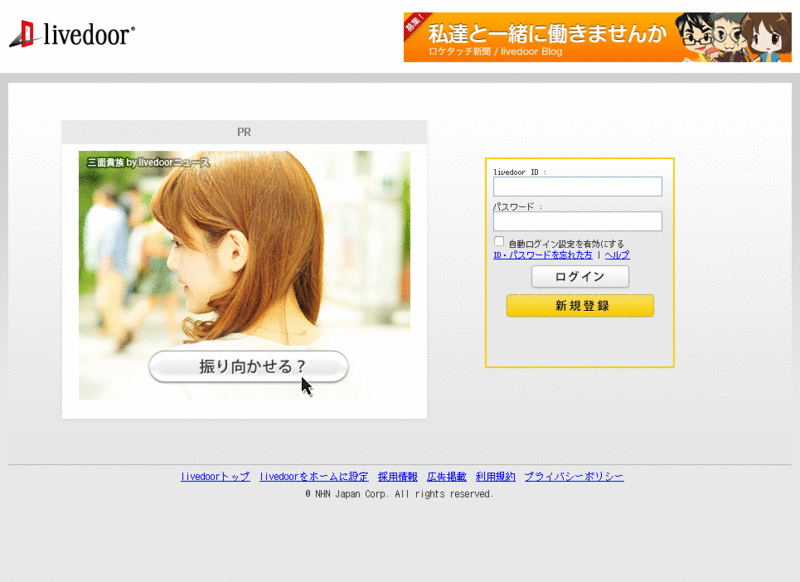
Task: Open 採用情報 footer link
Action: [x=397, y=476]
